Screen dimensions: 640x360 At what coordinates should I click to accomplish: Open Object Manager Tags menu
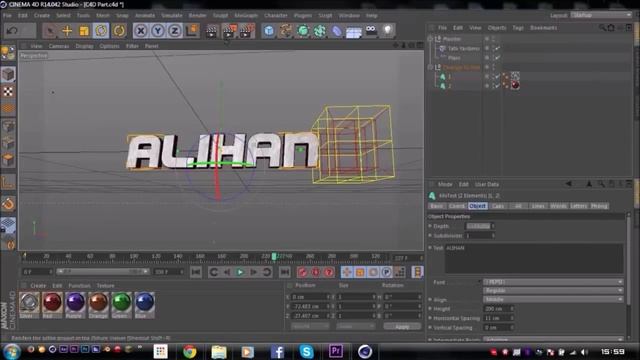coord(518,28)
